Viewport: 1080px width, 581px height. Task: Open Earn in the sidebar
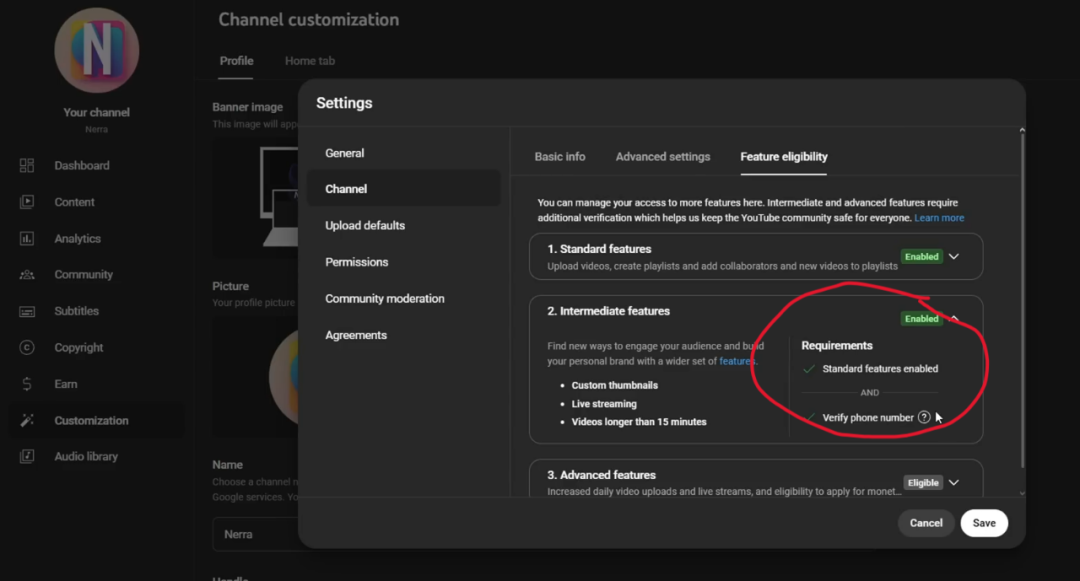pyautogui.click(x=66, y=384)
